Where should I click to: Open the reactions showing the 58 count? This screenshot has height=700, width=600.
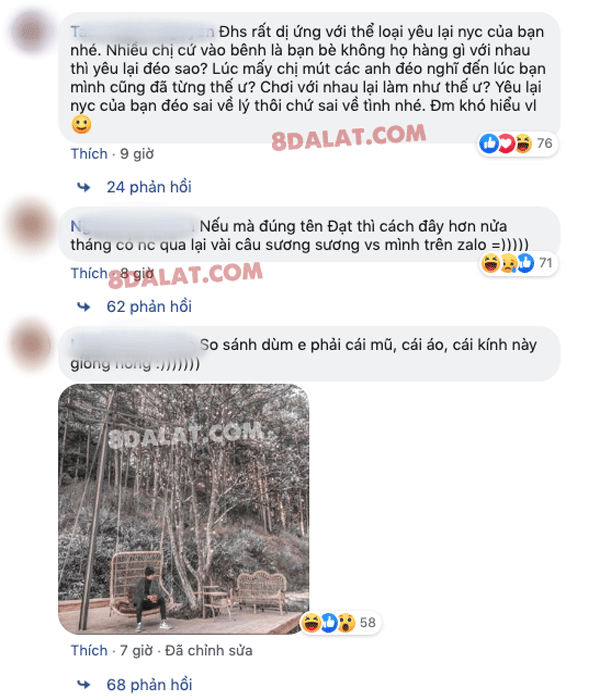(x=340, y=622)
